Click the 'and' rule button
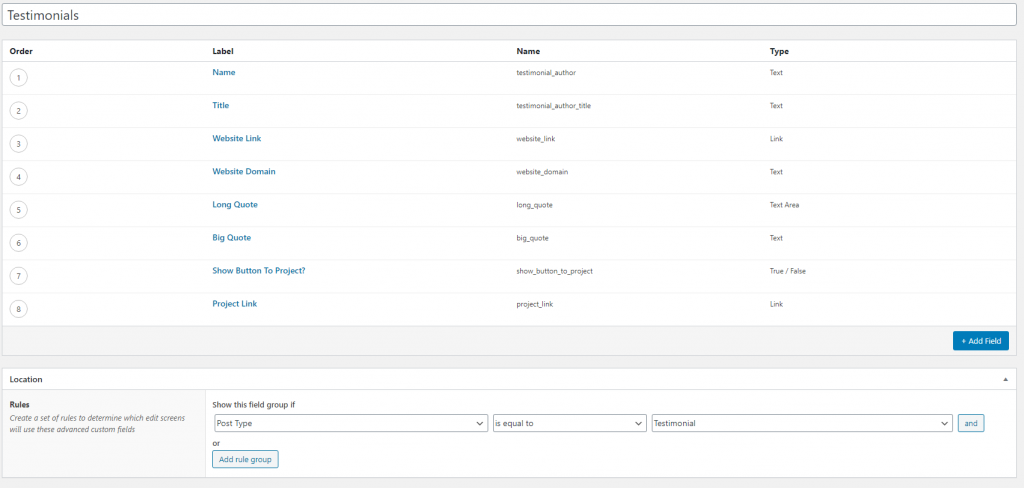Image resolution: width=1024 pixels, height=488 pixels. (971, 423)
